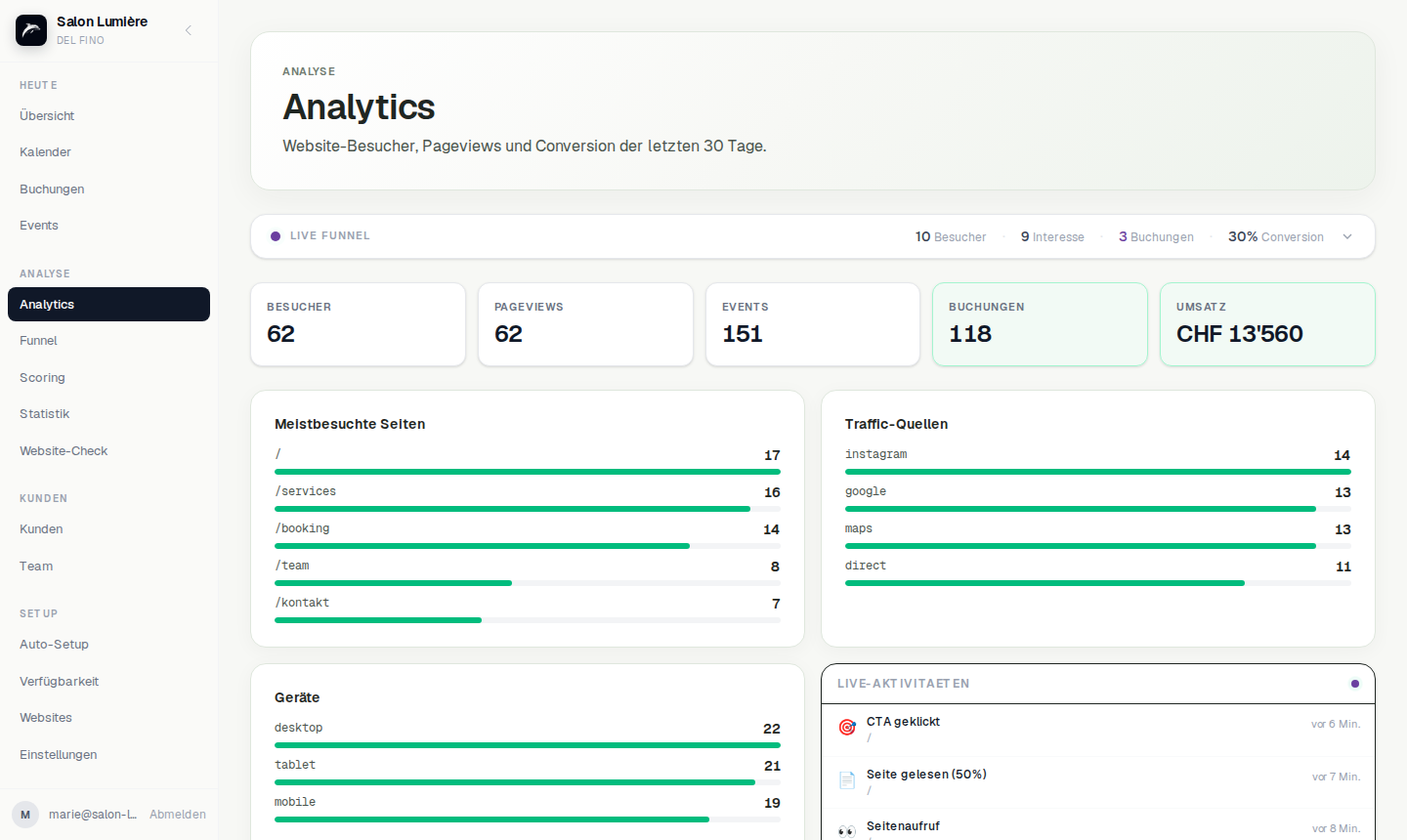This screenshot has width=1407, height=840.
Task: Click the Geräte panel heading
Action: [x=297, y=697]
